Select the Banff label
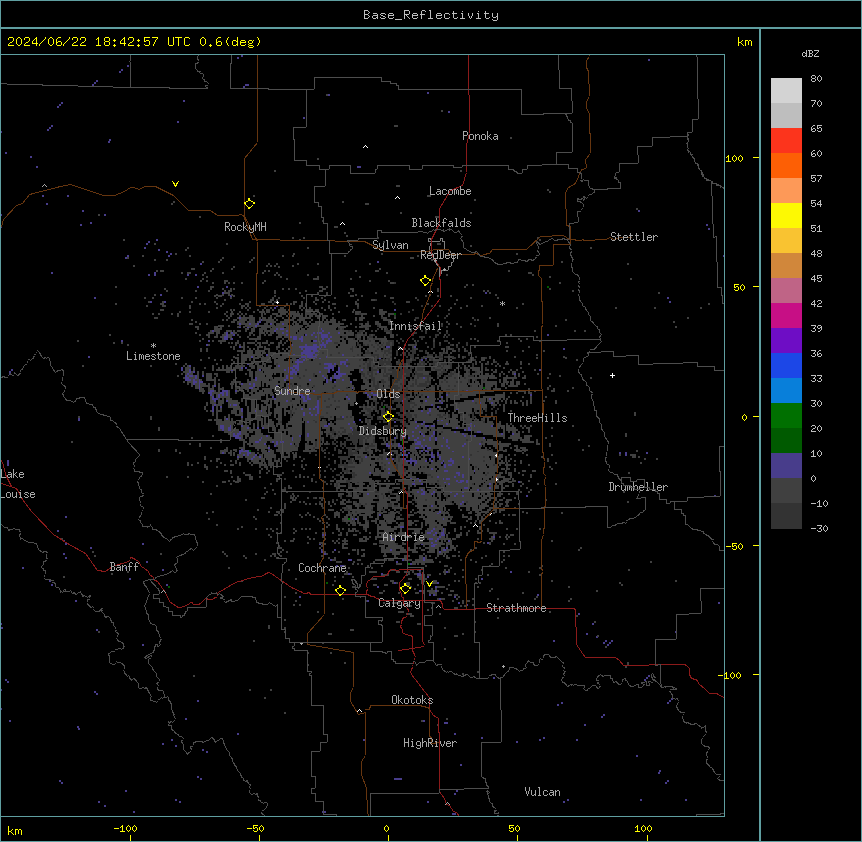862x842 pixels. tap(124, 567)
